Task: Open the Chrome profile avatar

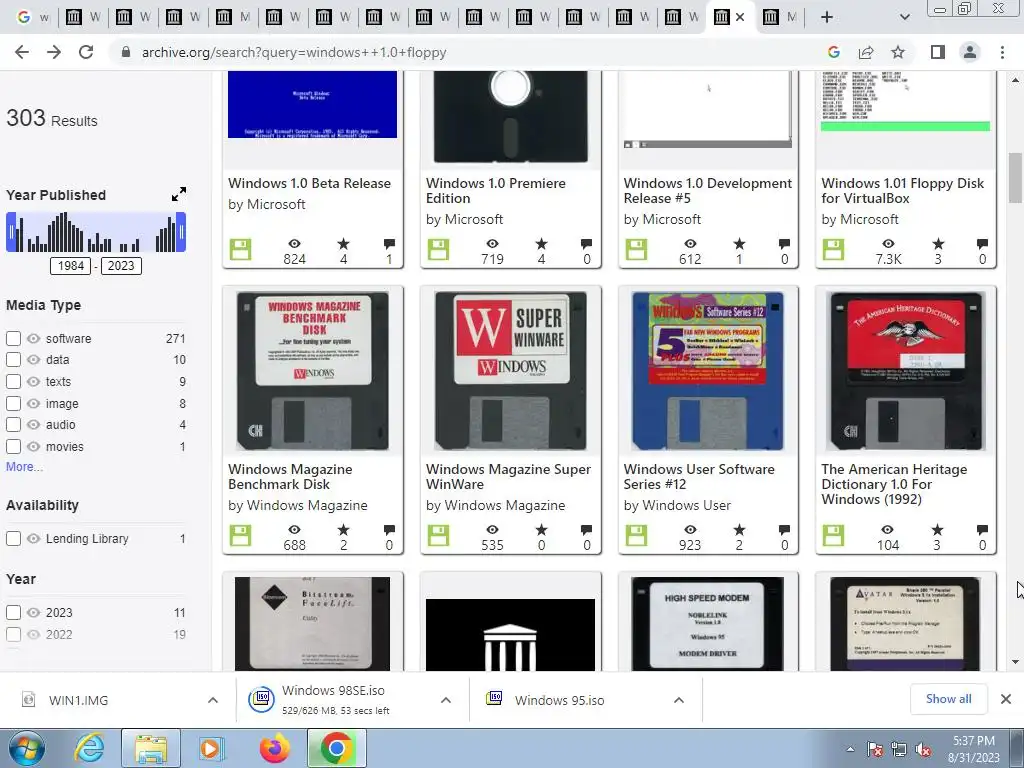Action: (x=970, y=52)
